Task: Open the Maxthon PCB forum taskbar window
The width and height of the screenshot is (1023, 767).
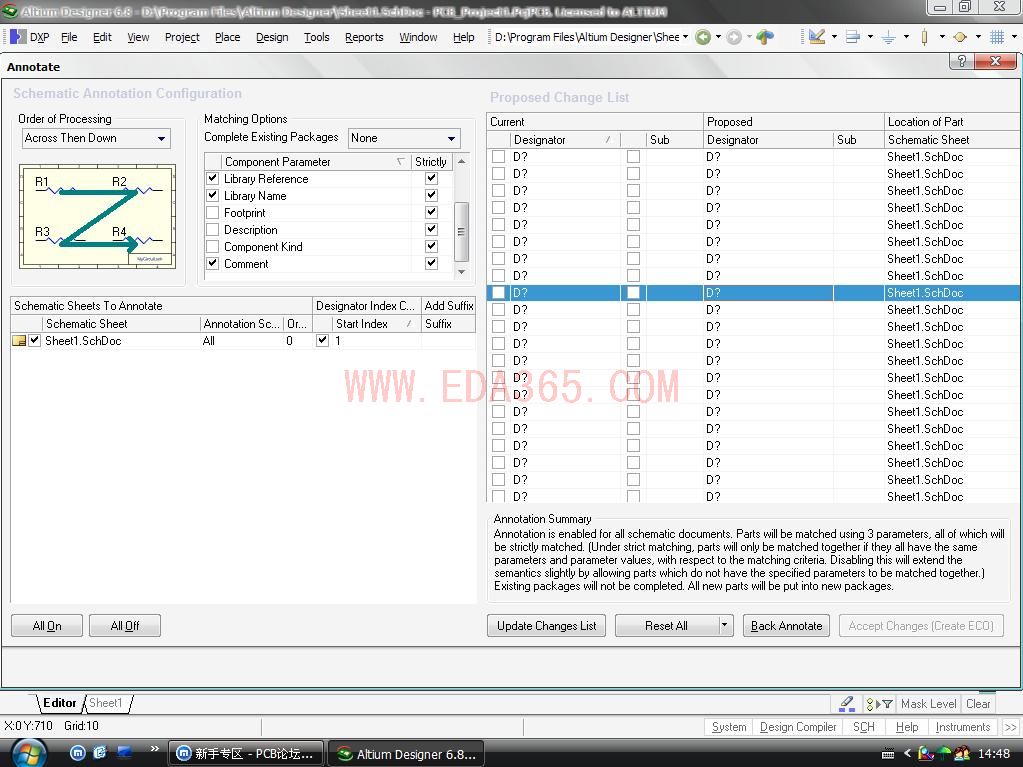Action: click(246, 754)
